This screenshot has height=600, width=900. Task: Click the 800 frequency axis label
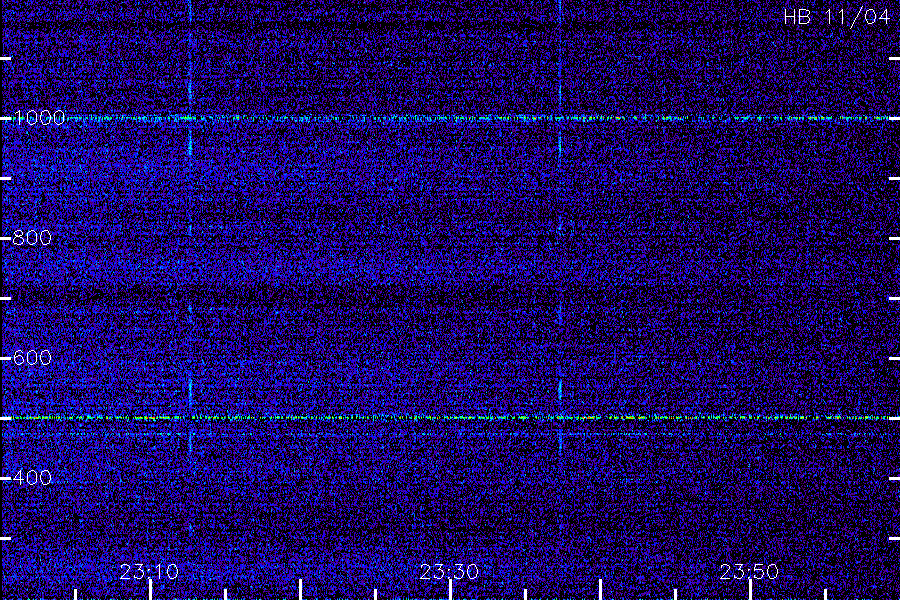click(x=32, y=238)
